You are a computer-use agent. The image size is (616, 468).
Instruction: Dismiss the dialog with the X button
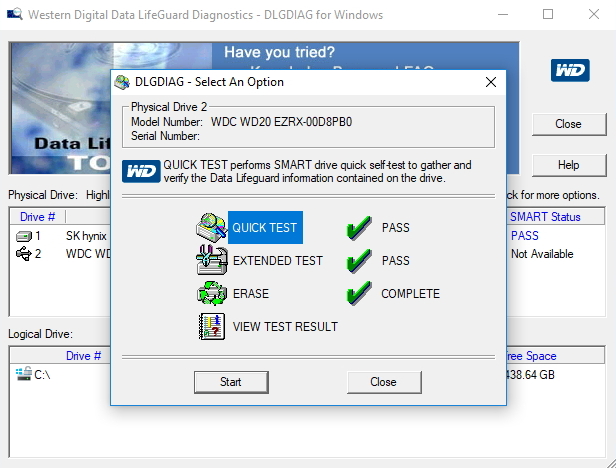tap(491, 82)
